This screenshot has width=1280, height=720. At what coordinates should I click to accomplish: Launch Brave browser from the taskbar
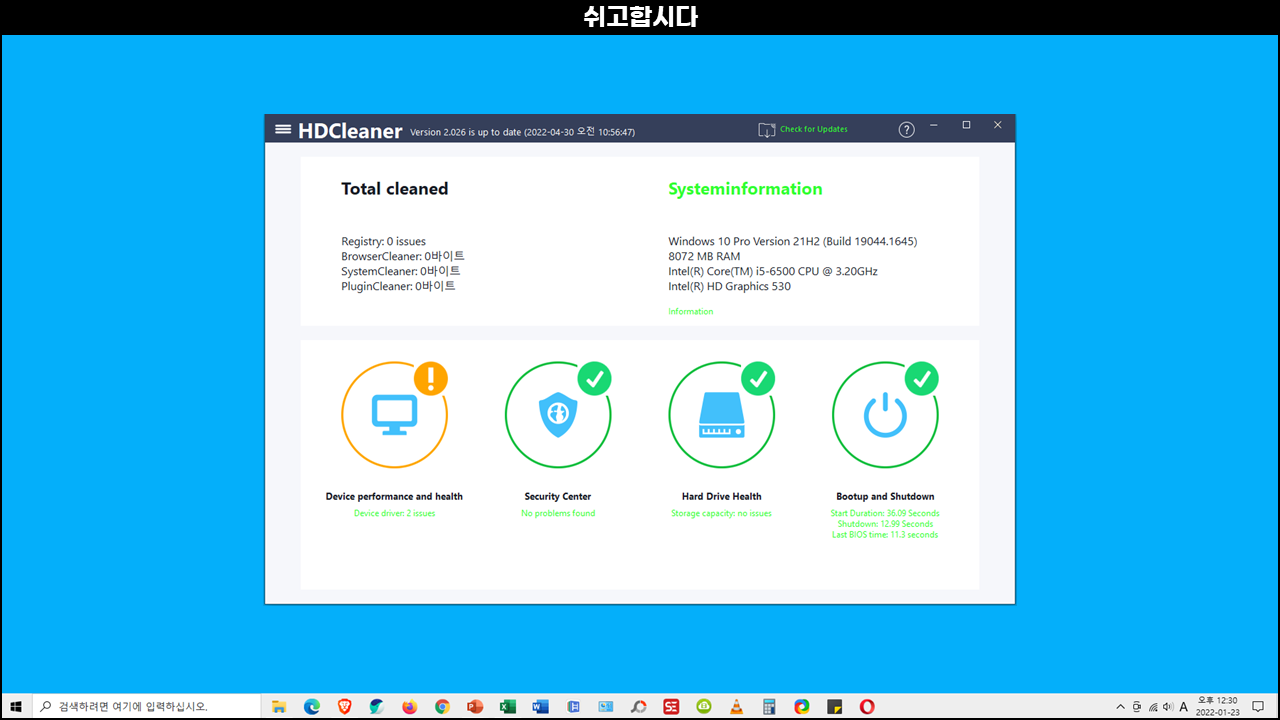point(344,706)
